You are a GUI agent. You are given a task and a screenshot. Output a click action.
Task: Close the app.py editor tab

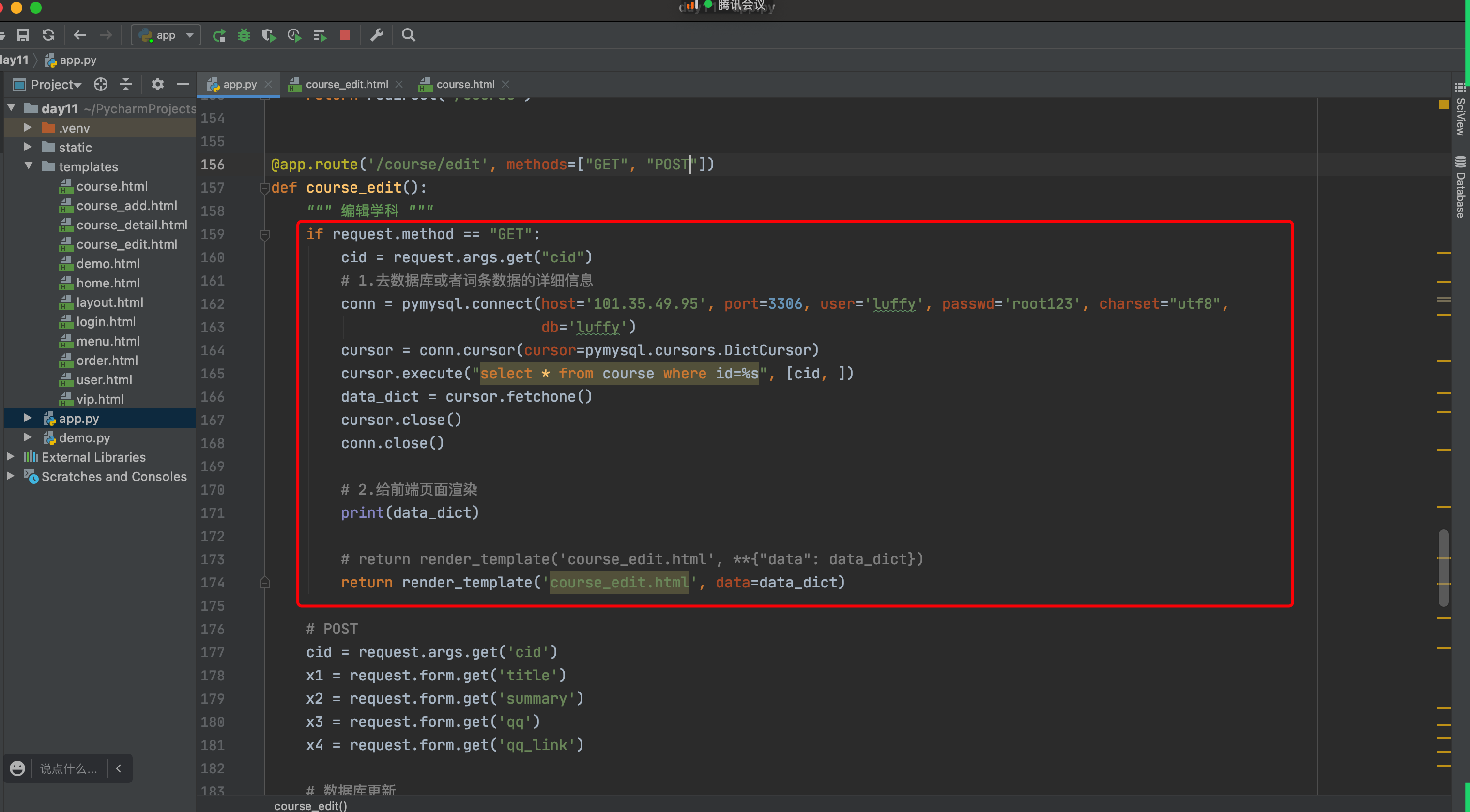(268, 84)
